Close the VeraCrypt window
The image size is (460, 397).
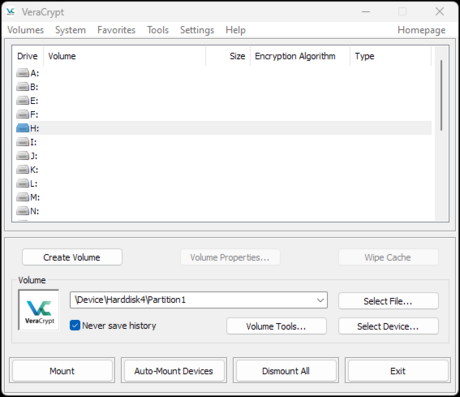tap(440, 12)
